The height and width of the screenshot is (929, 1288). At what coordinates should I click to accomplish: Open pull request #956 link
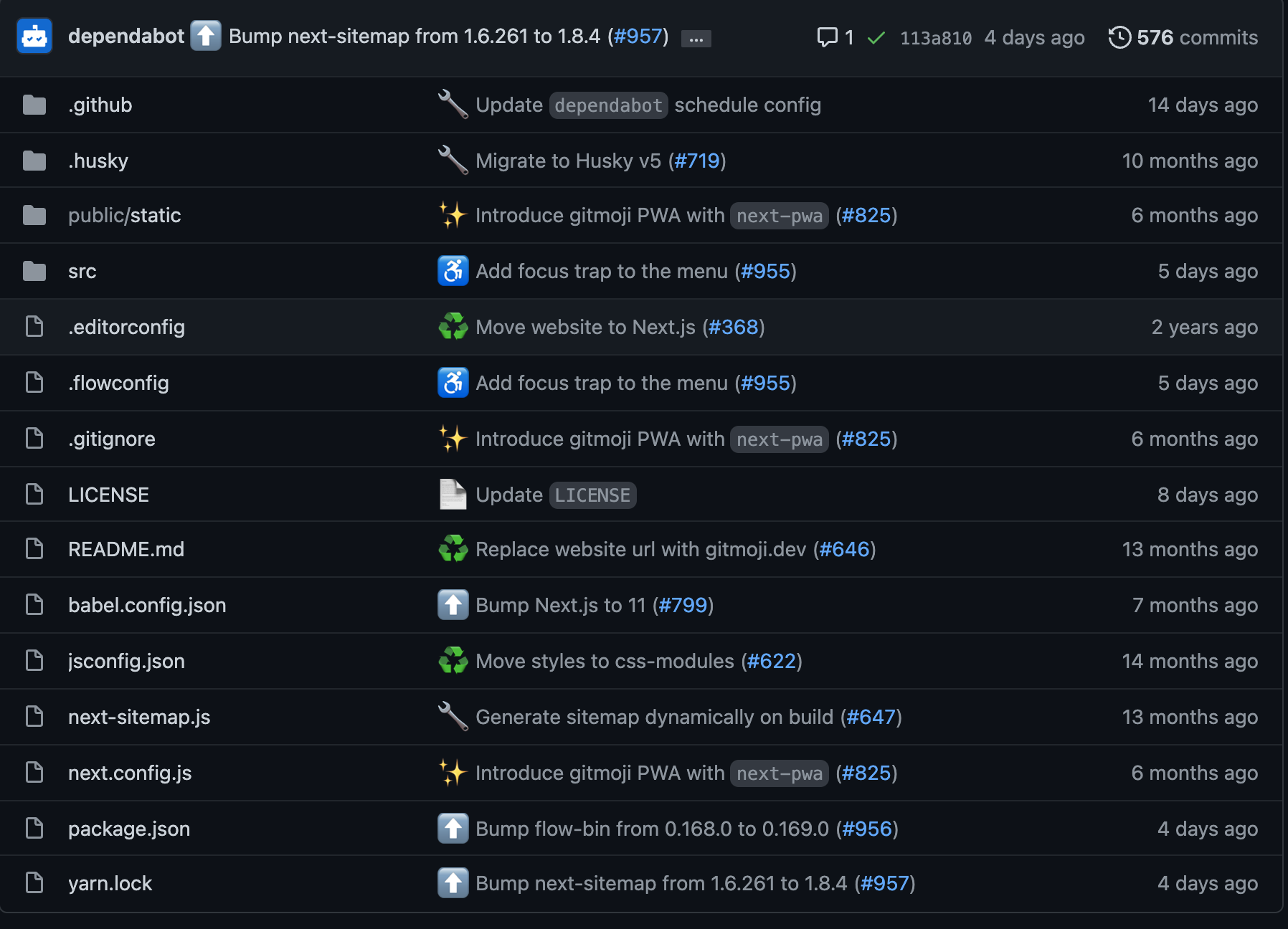[867, 829]
